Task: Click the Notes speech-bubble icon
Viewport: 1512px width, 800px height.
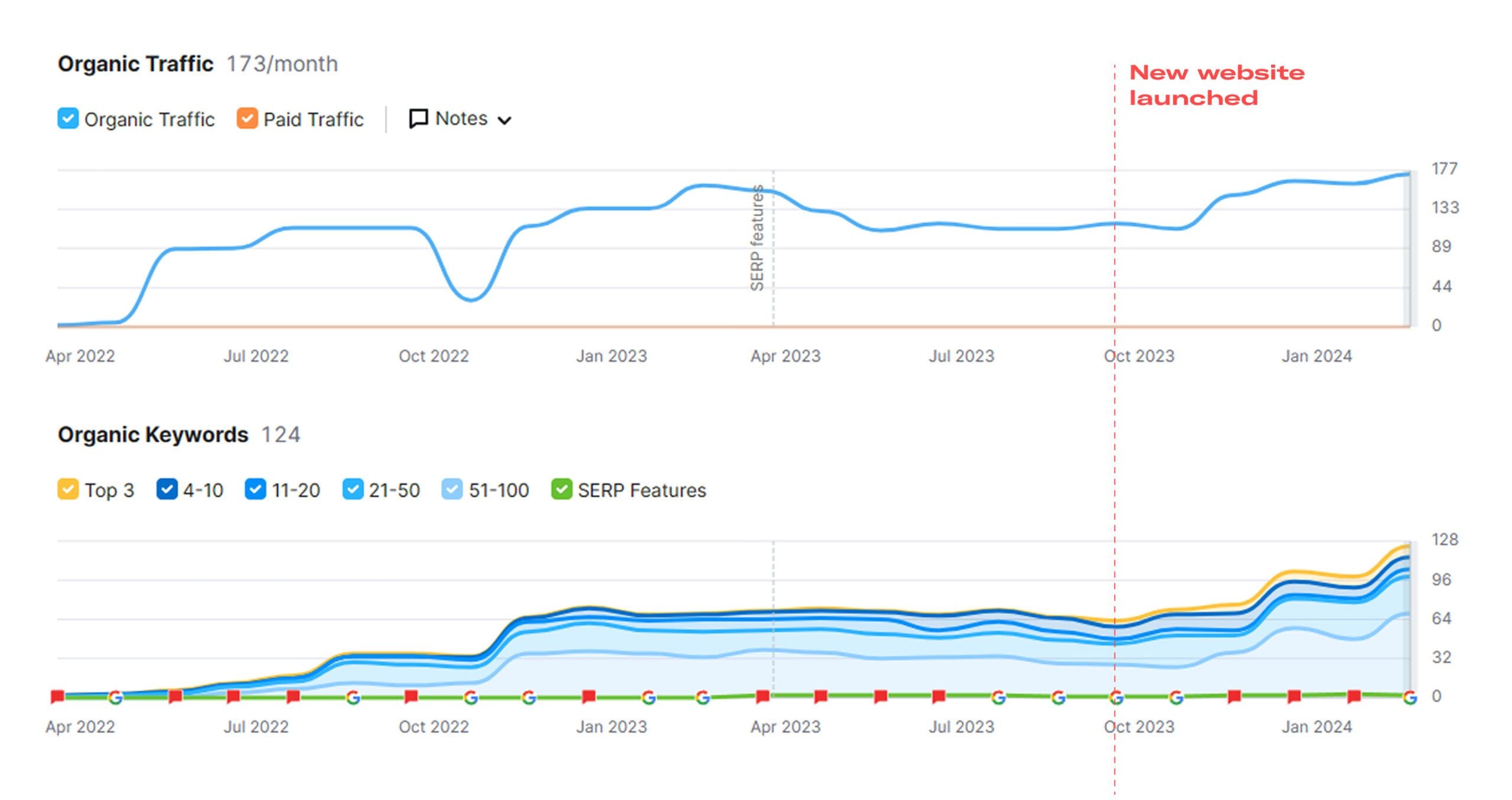Action: pos(418,119)
